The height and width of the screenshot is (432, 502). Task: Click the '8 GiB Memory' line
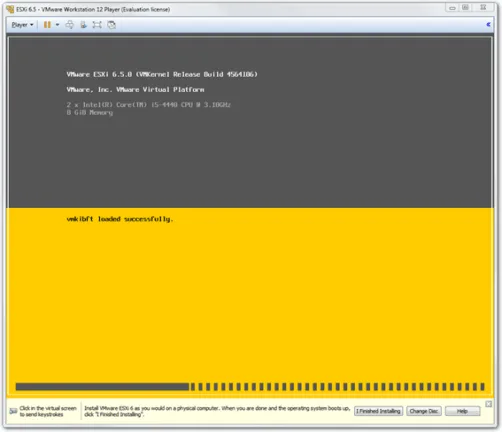pyautogui.click(x=90, y=113)
